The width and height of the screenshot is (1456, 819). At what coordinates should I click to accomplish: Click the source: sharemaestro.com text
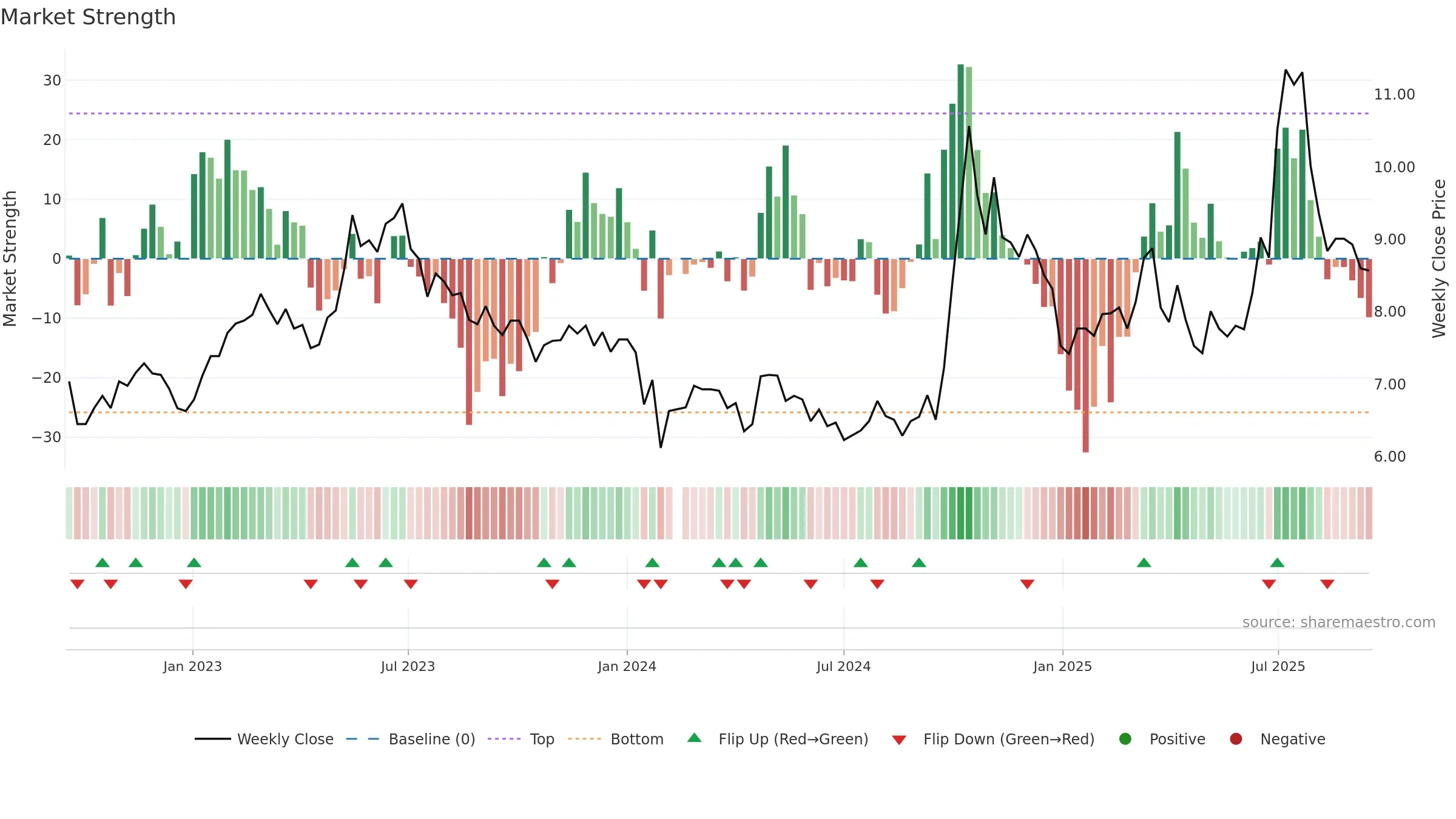pos(1339,622)
